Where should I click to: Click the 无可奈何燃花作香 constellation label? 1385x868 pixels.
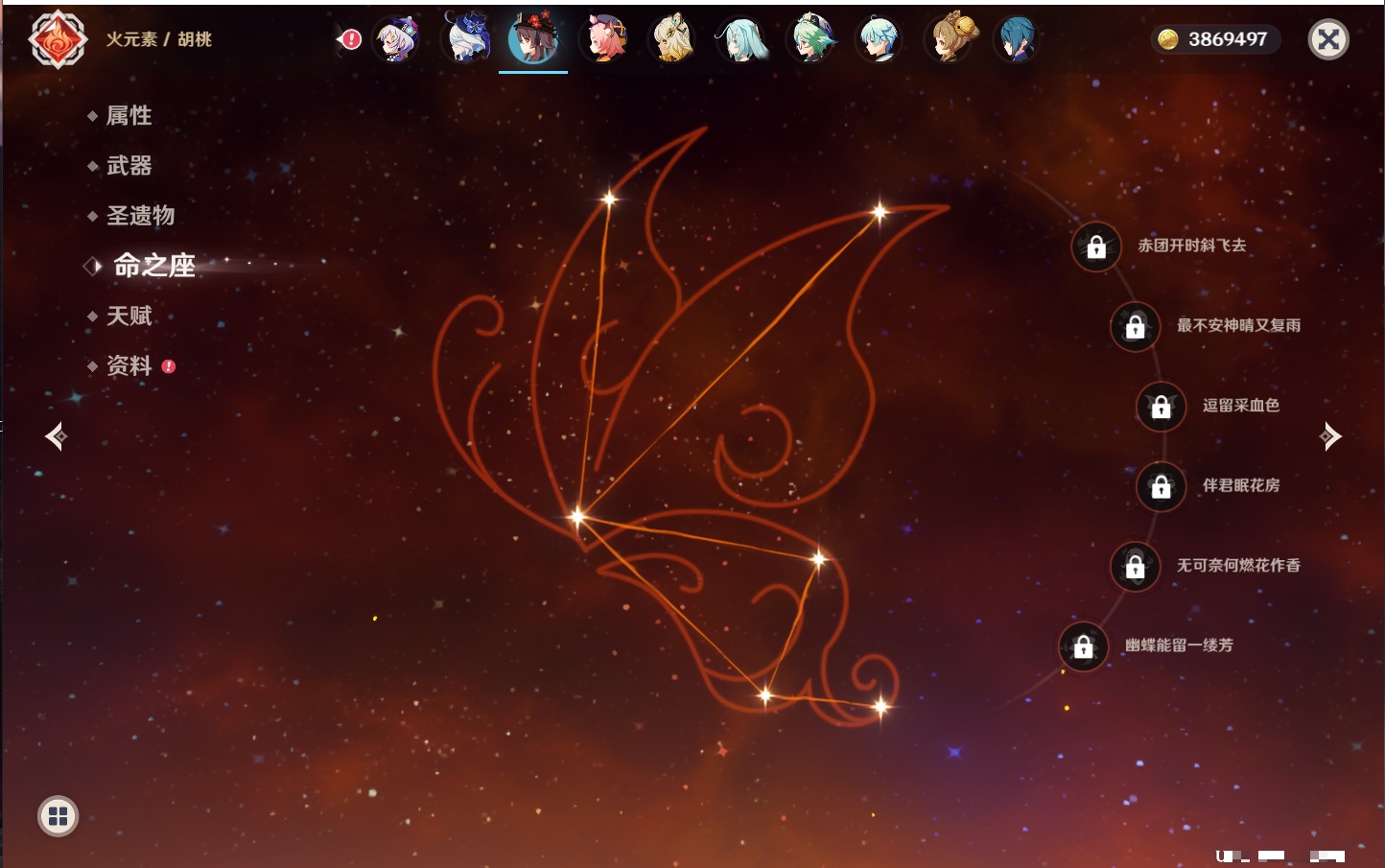pyautogui.click(x=1238, y=565)
